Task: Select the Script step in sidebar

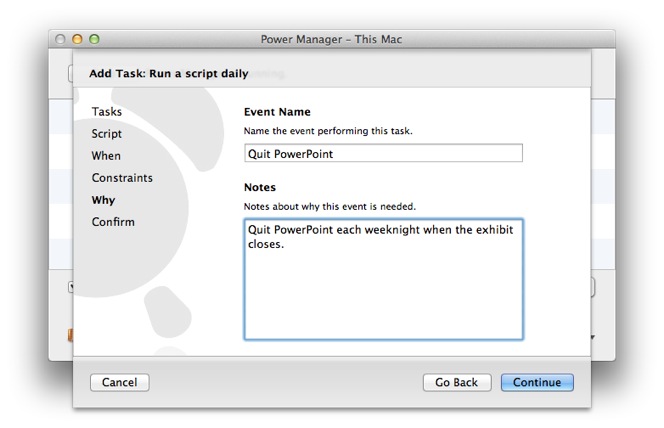Action: 107,134
